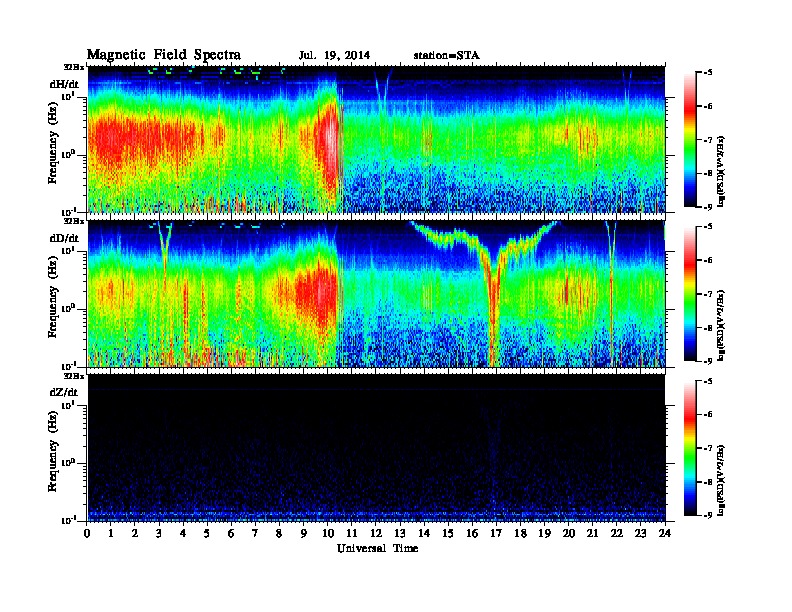Click the 10^1 tick label of dH/dt panel

click(69, 96)
